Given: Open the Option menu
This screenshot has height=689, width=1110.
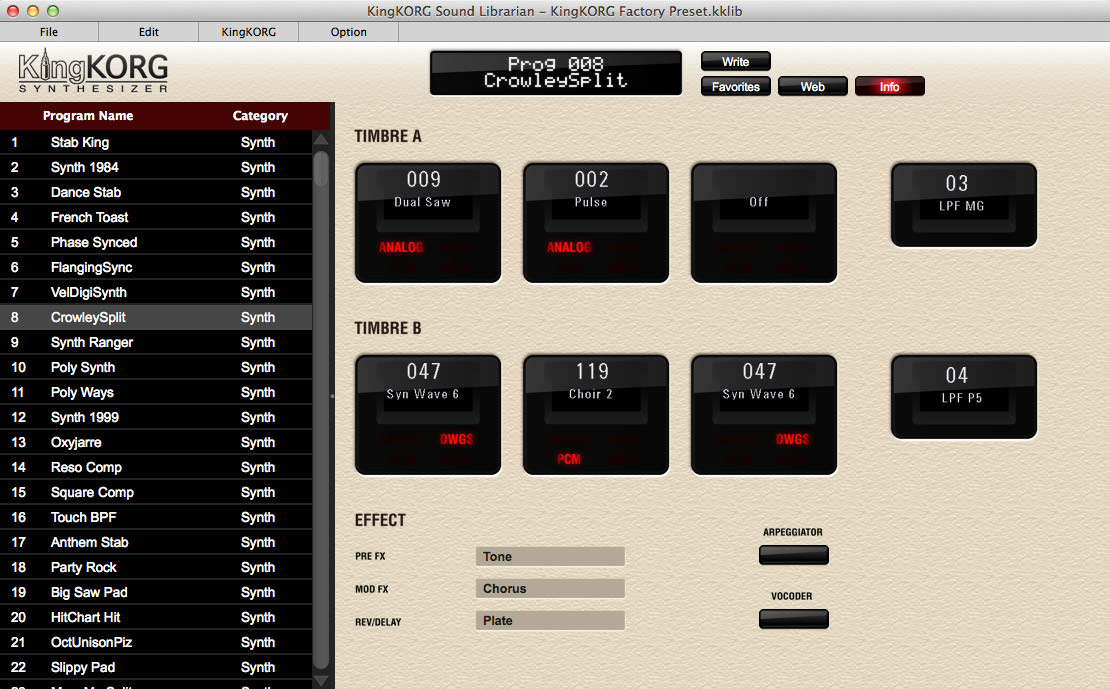Looking at the screenshot, I should (348, 32).
